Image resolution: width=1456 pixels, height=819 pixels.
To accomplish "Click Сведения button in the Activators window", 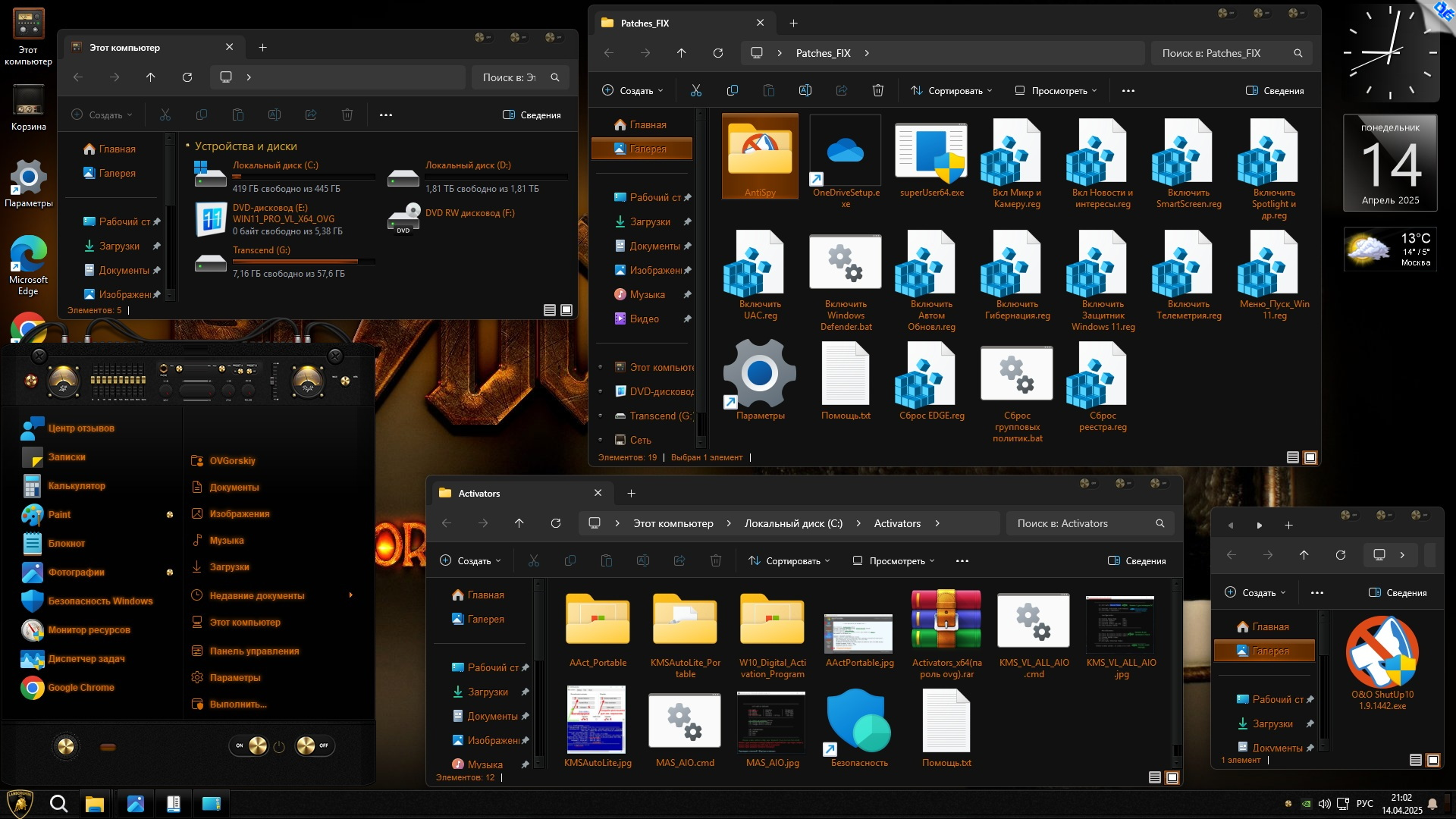I will point(1137,561).
